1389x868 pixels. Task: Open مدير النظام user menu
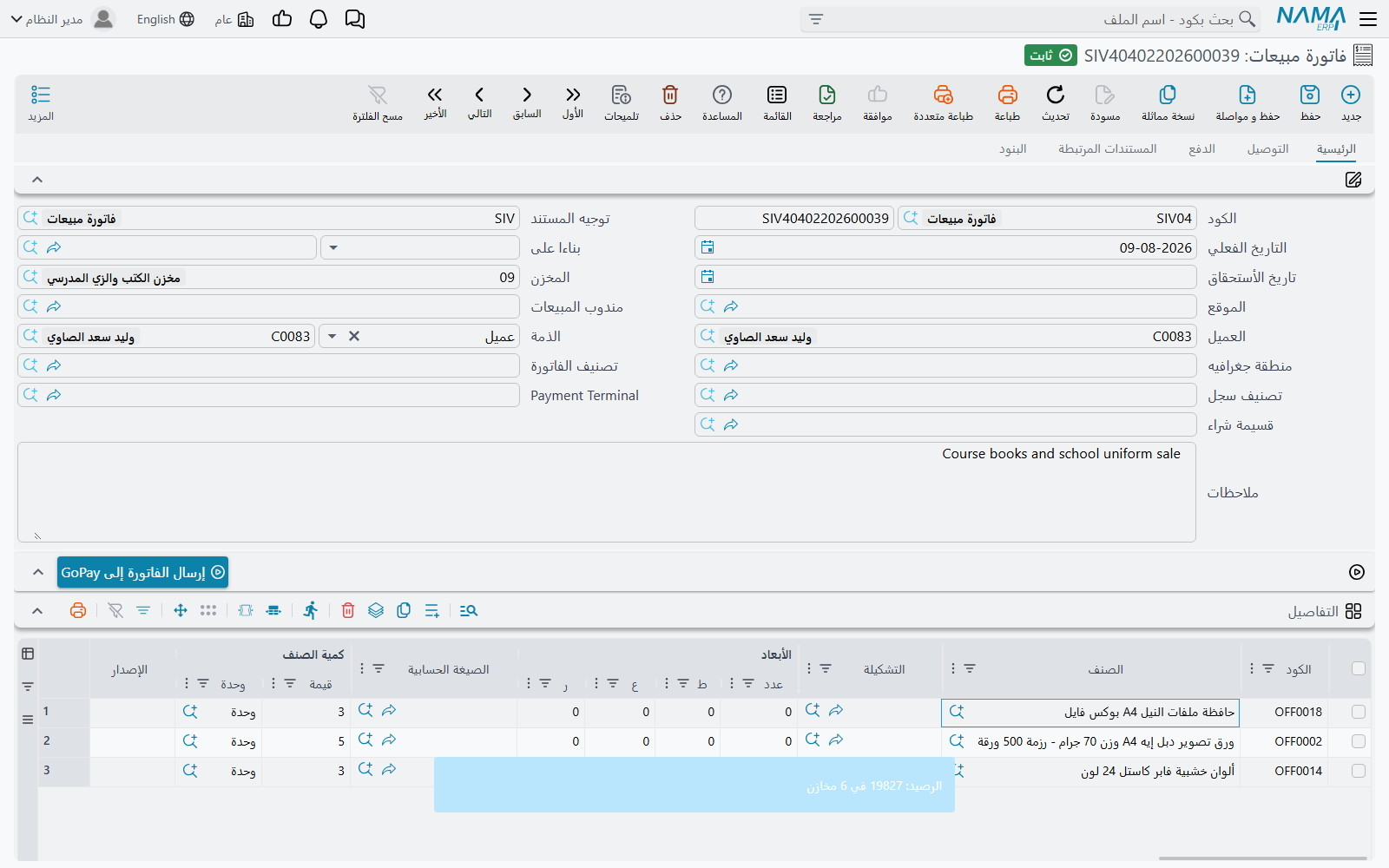63,19
